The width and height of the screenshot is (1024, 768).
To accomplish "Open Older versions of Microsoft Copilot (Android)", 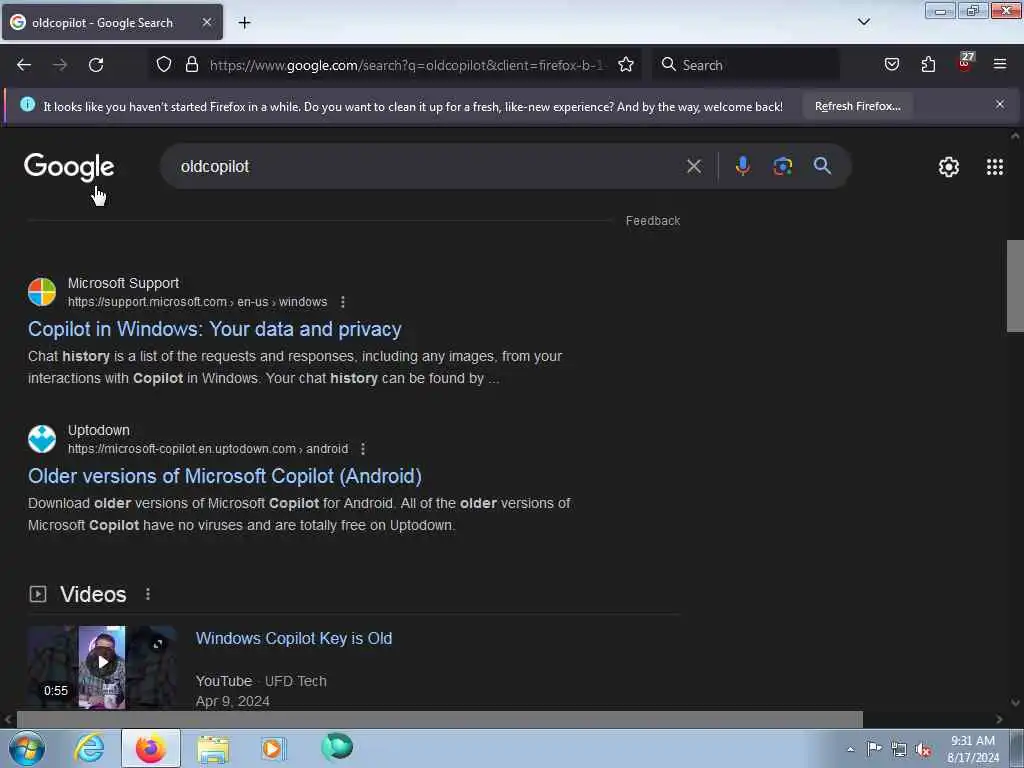I will (x=225, y=475).
